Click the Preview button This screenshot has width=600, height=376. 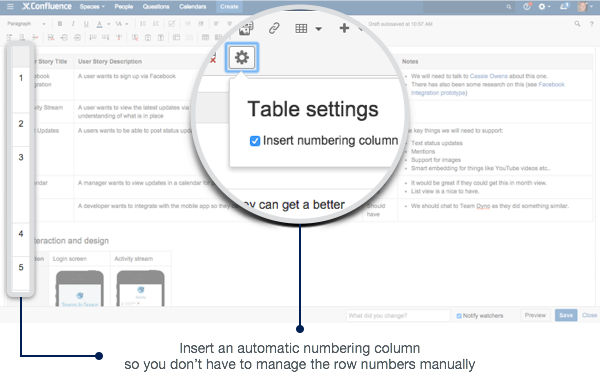click(x=535, y=315)
